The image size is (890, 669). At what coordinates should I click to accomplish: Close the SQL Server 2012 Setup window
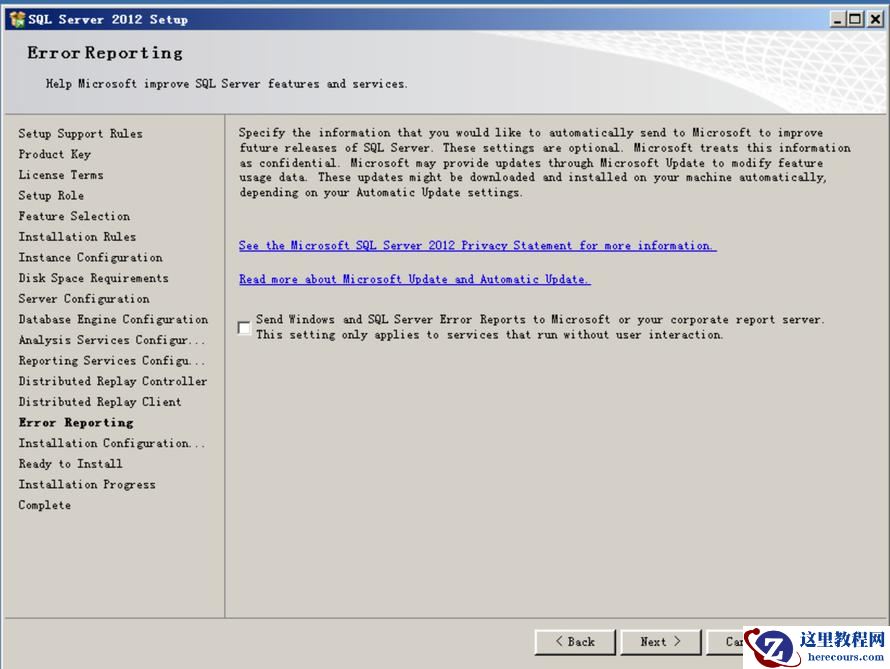[x=875, y=19]
